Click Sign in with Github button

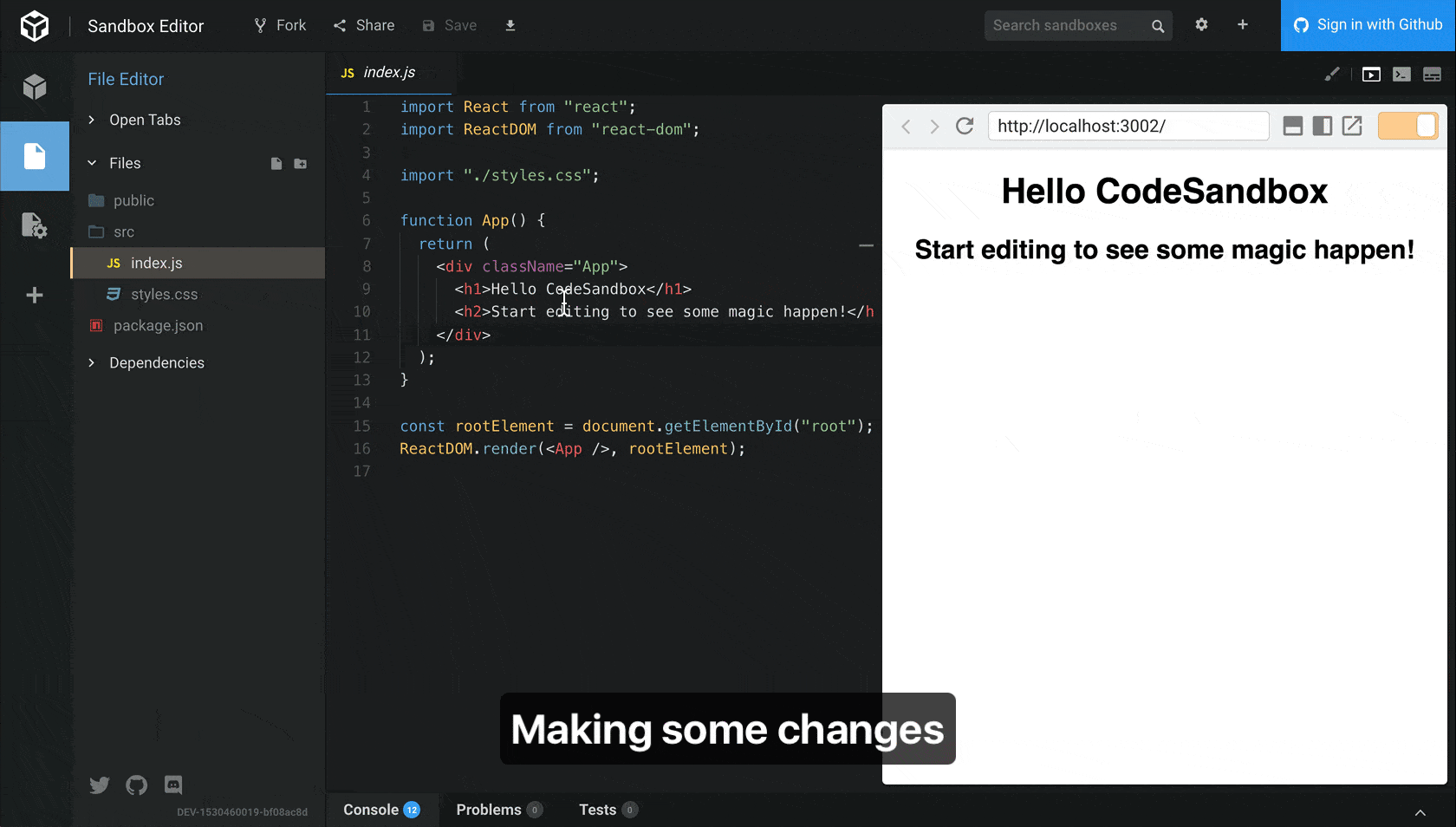click(1368, 25)
